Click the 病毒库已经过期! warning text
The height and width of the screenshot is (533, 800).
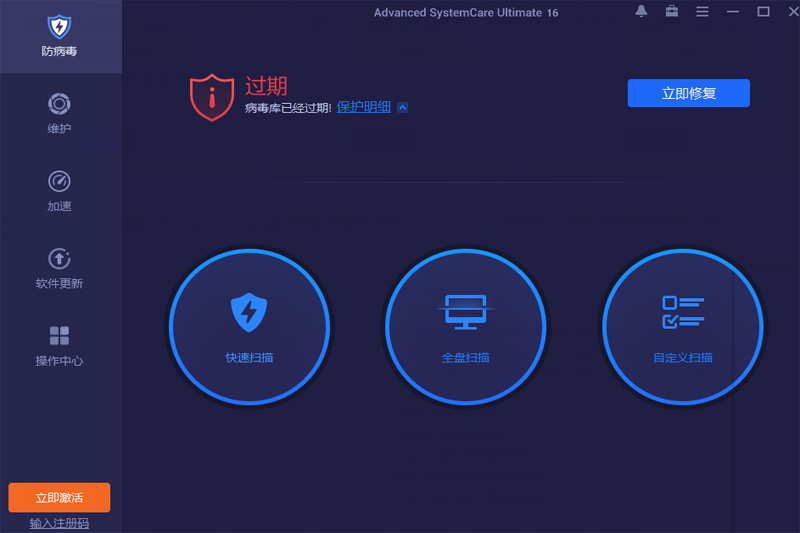tap(288, 108)
